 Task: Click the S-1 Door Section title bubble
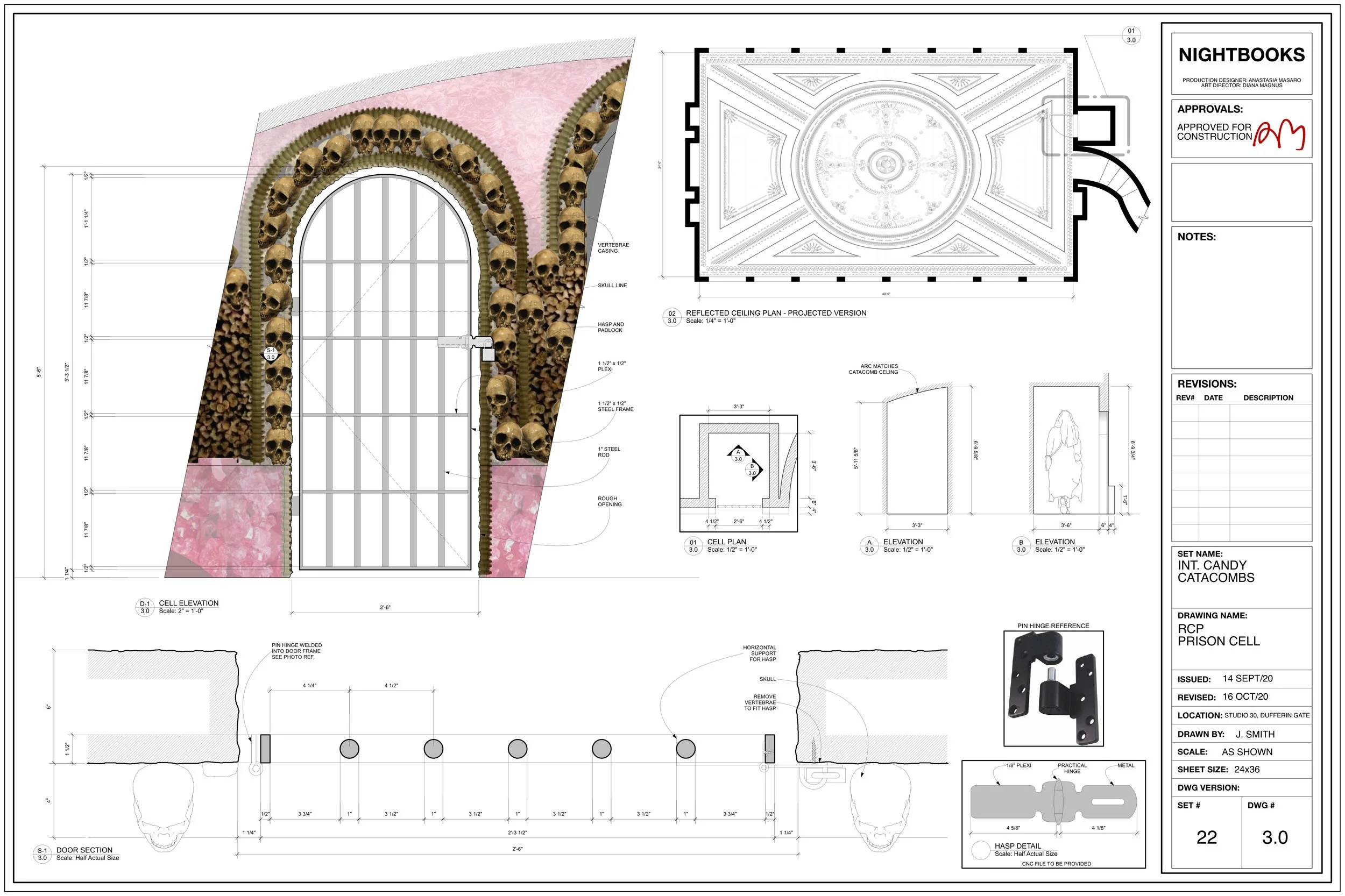click(42, 854)
